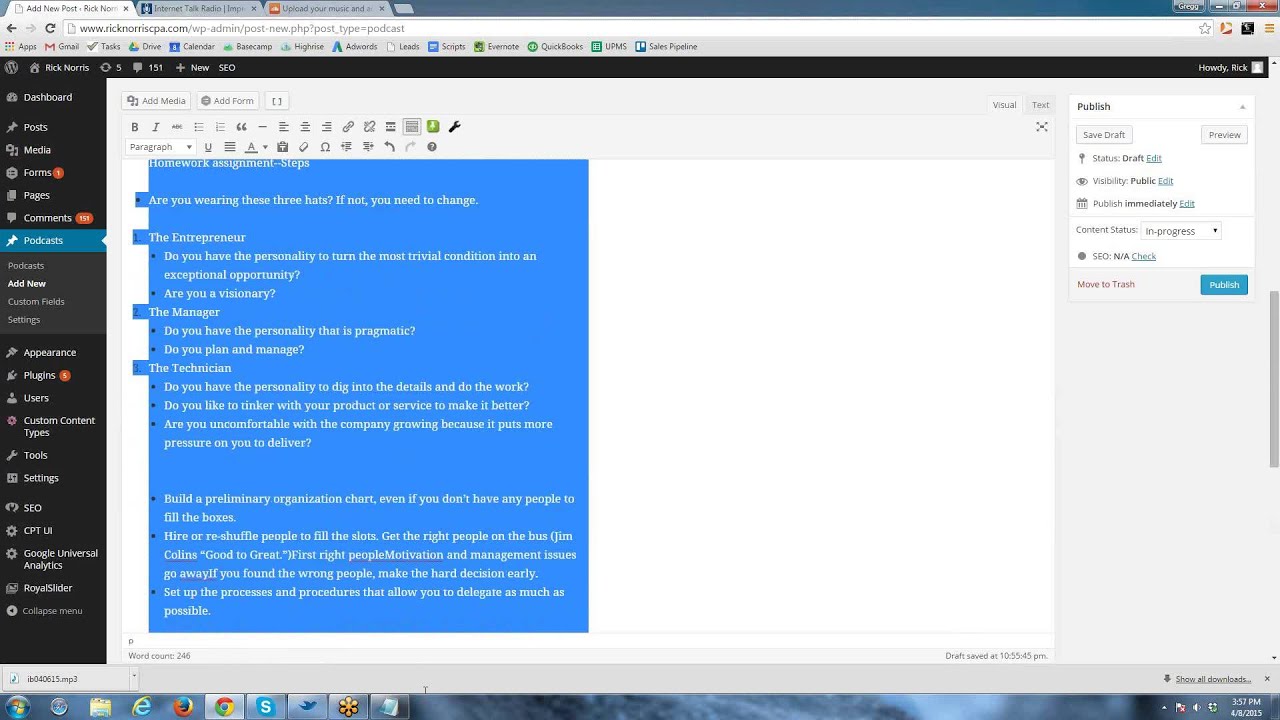Click the shortcode brackets button

(277, 101)
